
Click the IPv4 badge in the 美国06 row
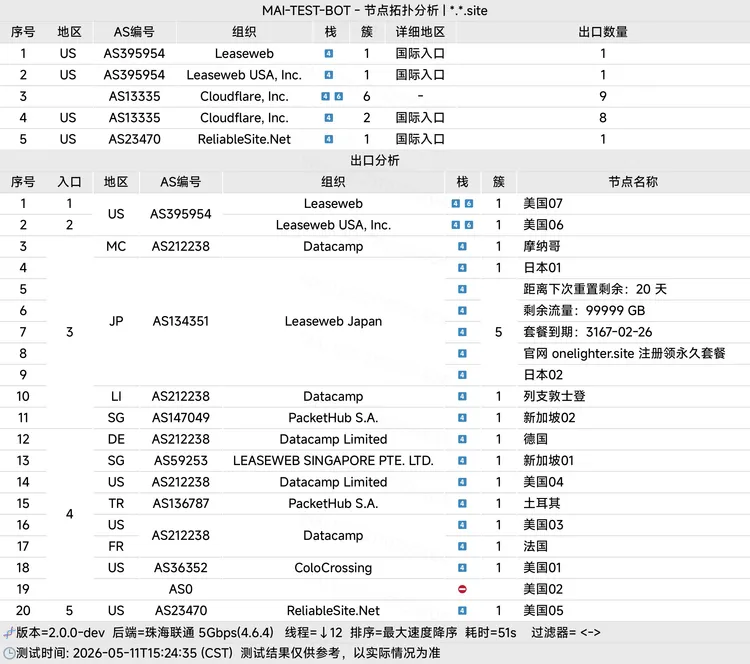click(x=455, y=225)
